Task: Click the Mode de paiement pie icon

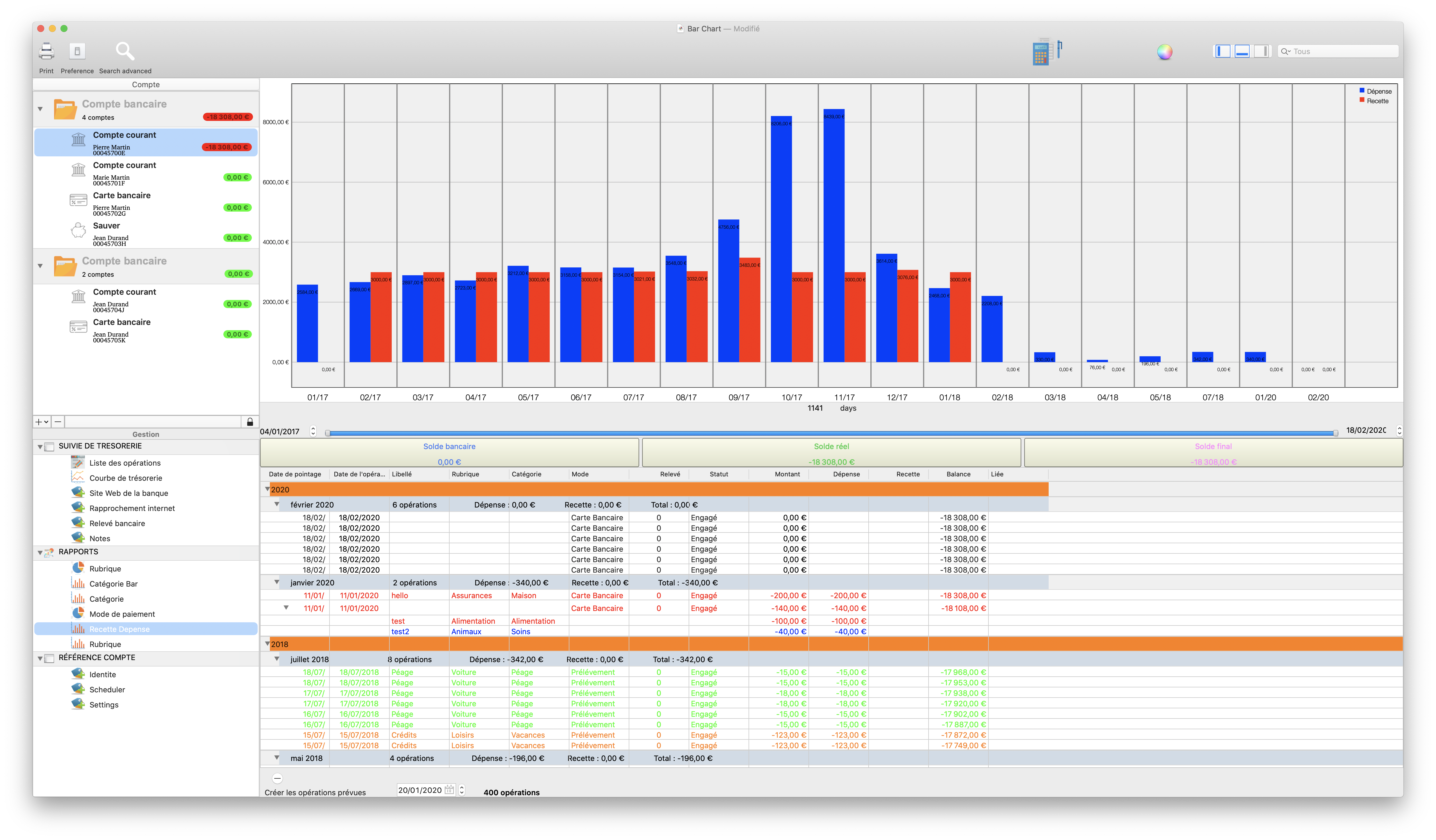Action: tap(78, 613)
